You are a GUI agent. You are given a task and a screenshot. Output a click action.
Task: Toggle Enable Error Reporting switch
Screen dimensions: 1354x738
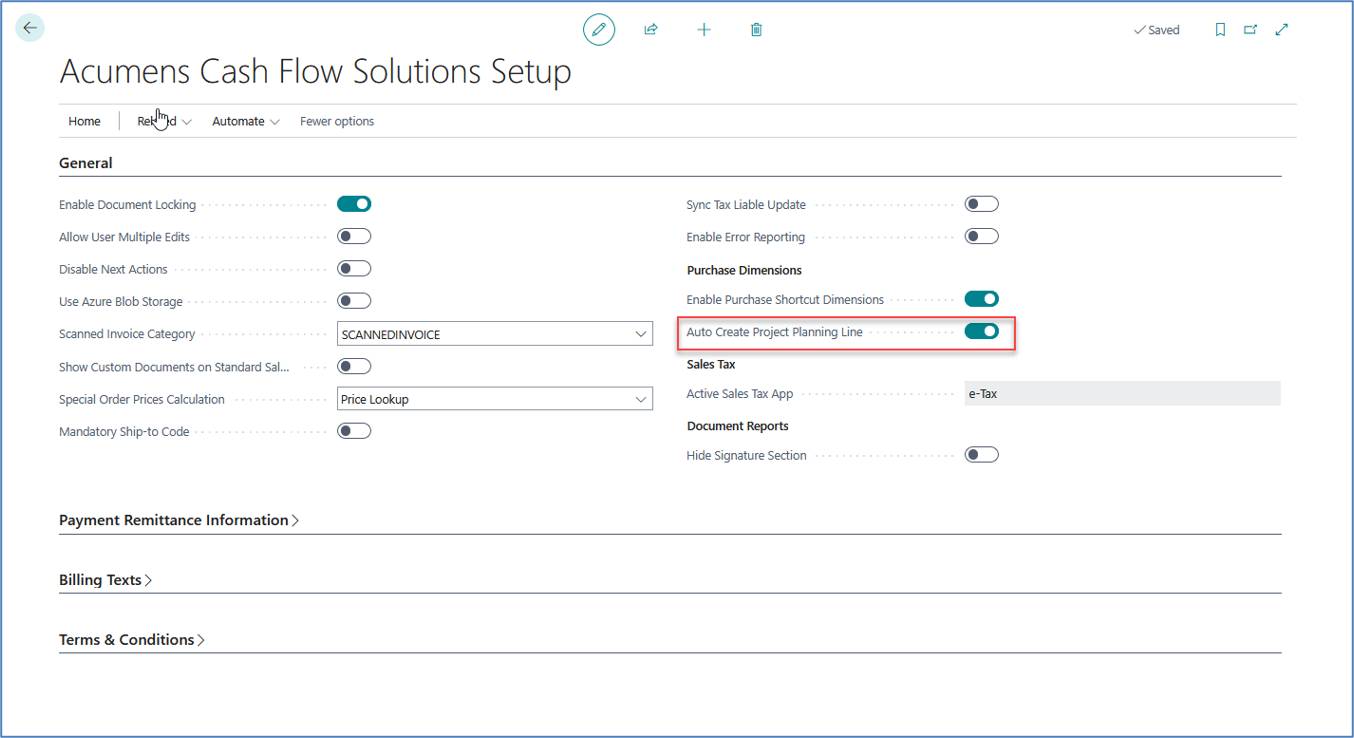tap(981, 236)
